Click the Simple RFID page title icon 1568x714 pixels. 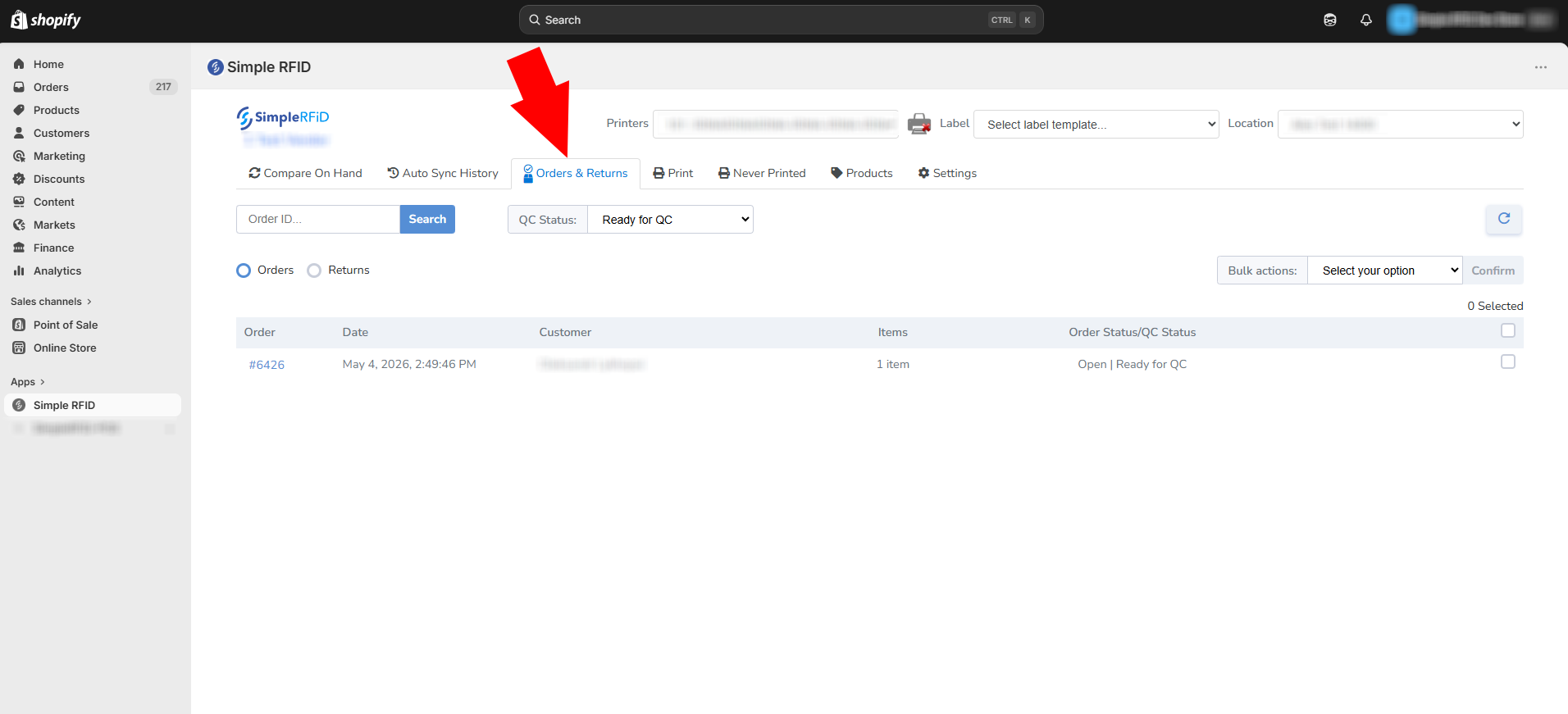tap(216, 67)
